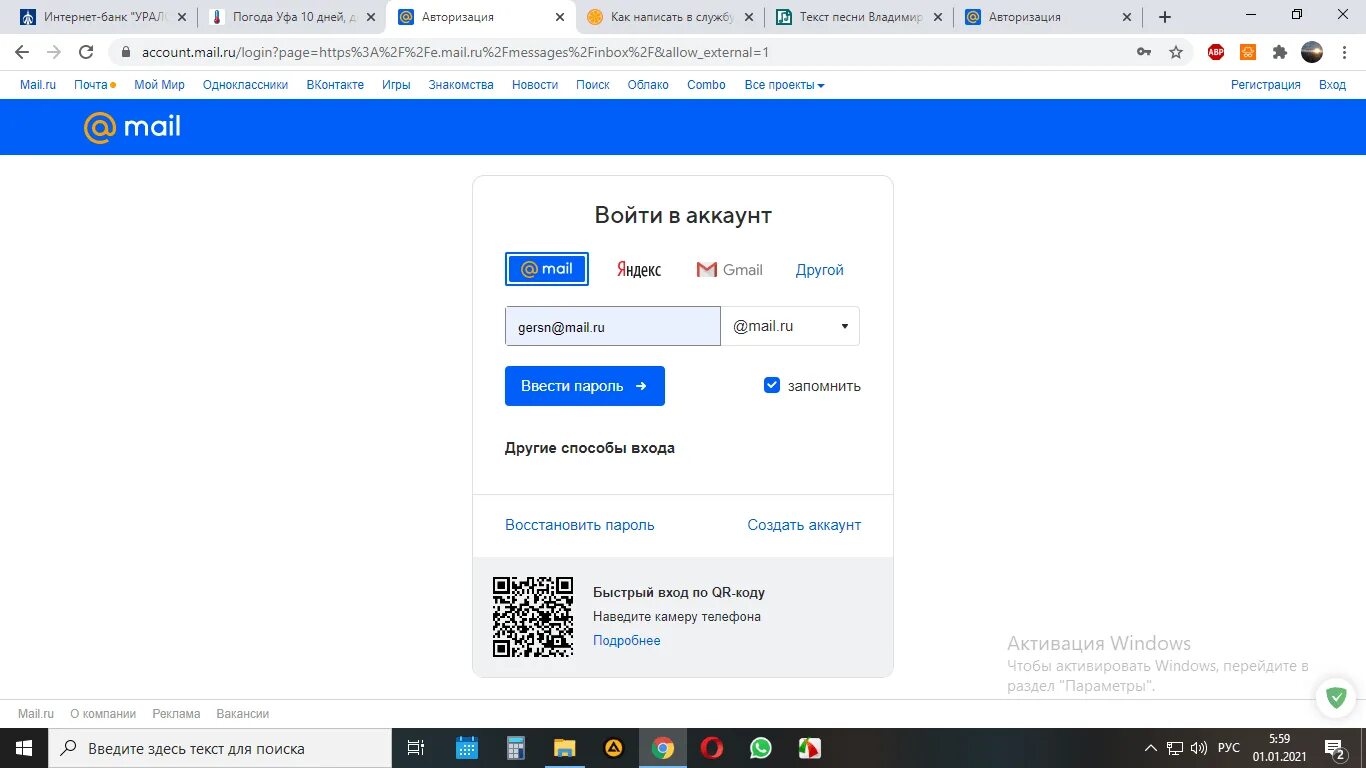
Task: Open 'Подробнее' link about QR login
Action: (x=627, y=640)
